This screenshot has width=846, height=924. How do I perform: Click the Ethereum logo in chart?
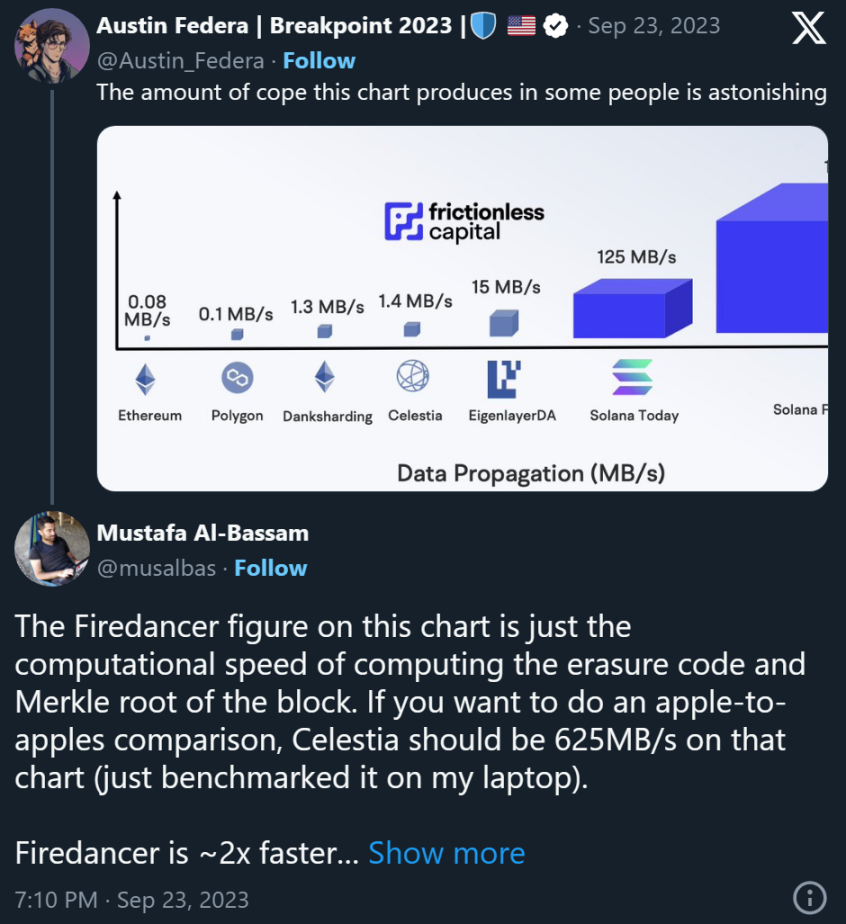tap(146, 378)
